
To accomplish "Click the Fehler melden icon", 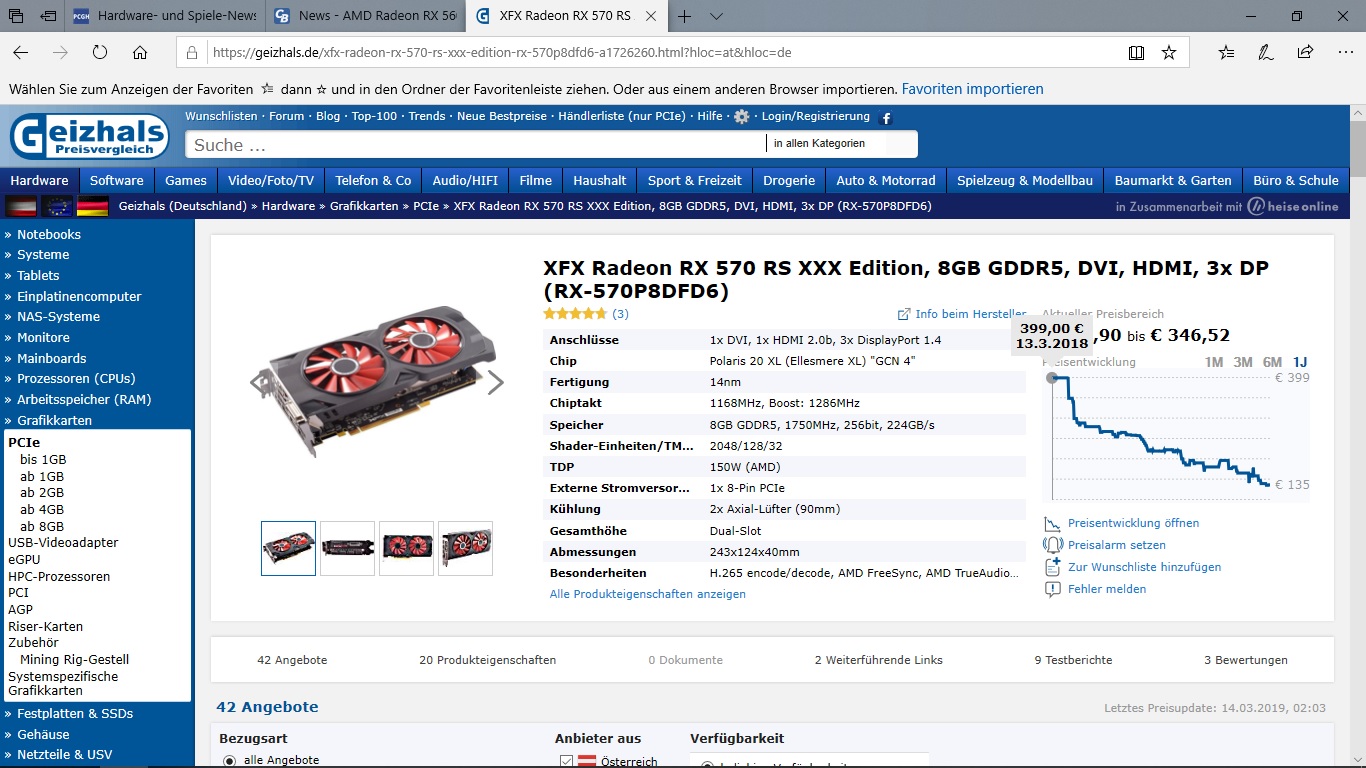I will [1052, 589].
